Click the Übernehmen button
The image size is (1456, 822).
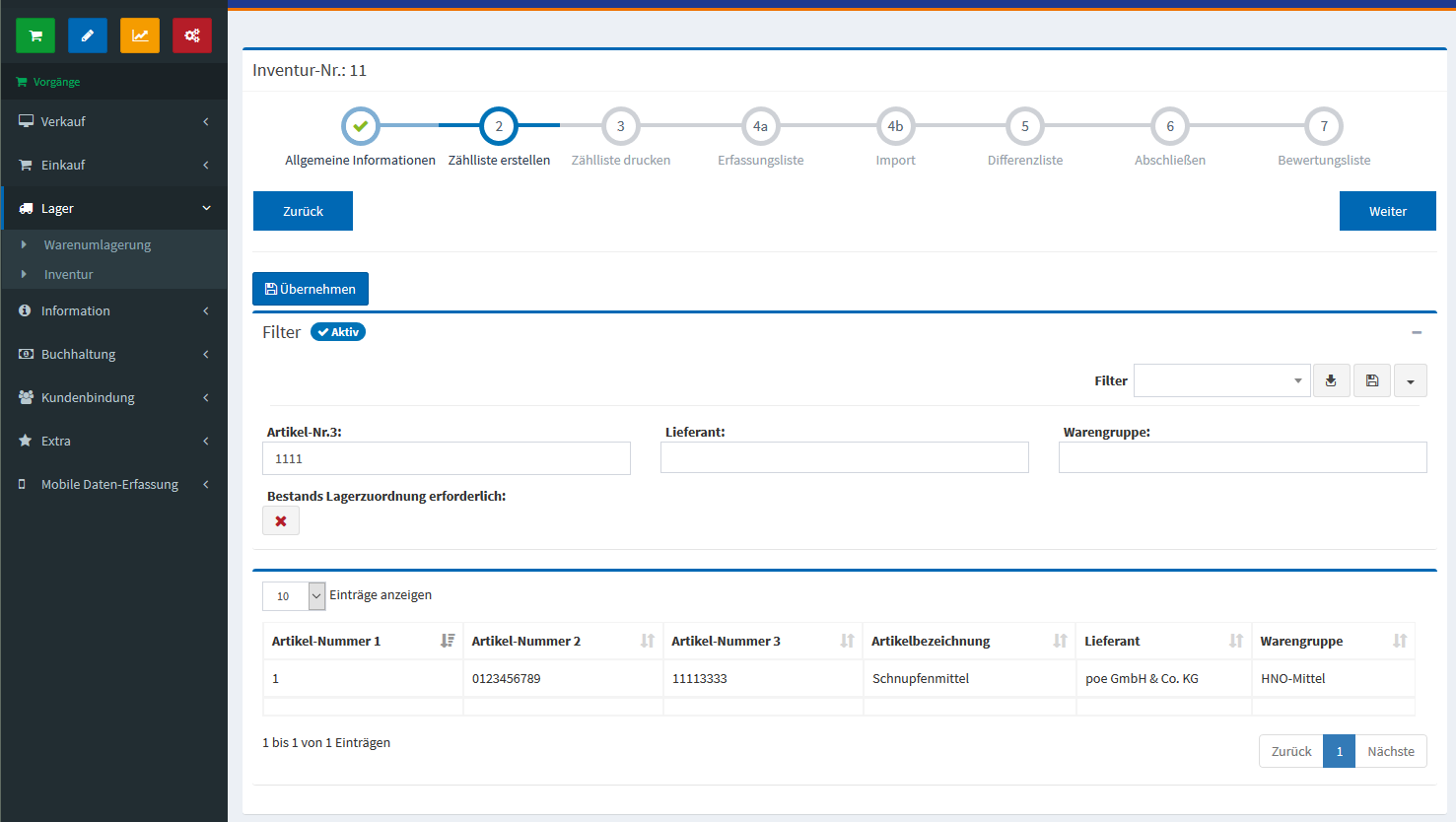click(311, 289)
